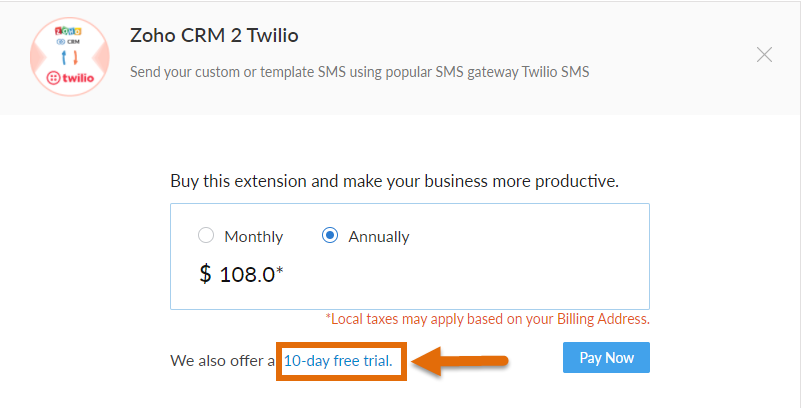Click the Pay Now button
The width and height of the screenshot is (802, 408).
pos(606,357)
